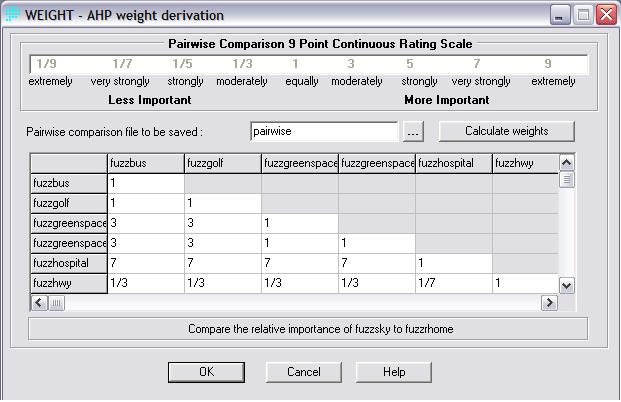Click the browse (...) button beside pairwise field
The image size is (621, 402).
(415, 131)
